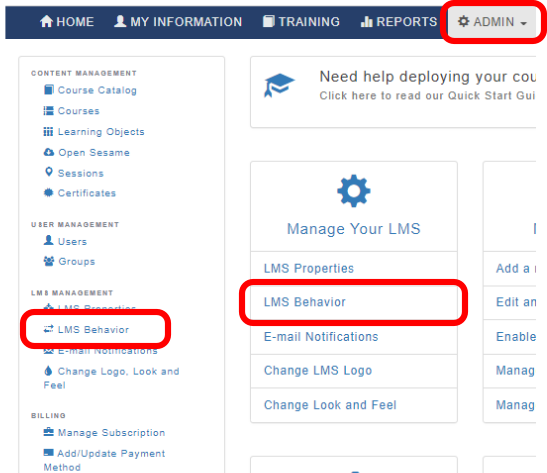This screenshot has width=547, height=473.
Task: Click the bar chart icon beside REPORTS
Action: pos(366,22)
